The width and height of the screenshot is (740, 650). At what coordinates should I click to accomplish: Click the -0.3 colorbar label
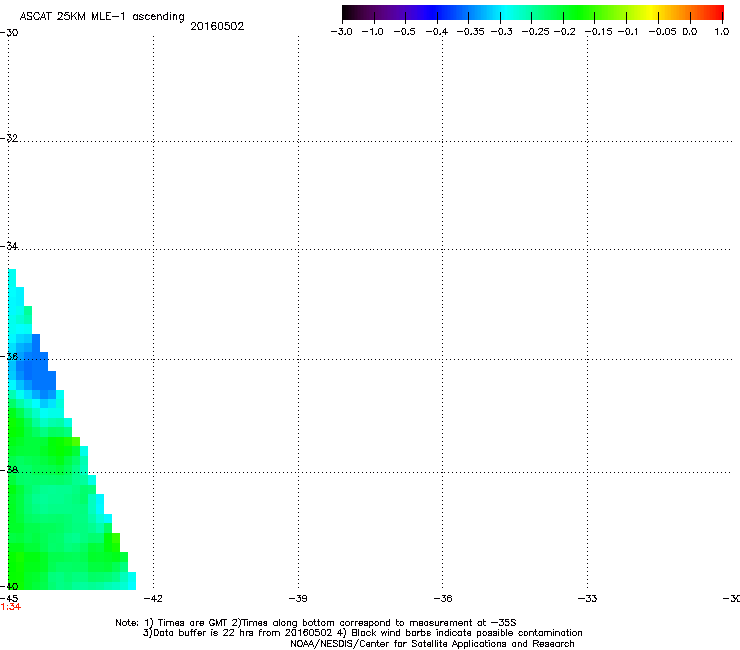[502, 32]
